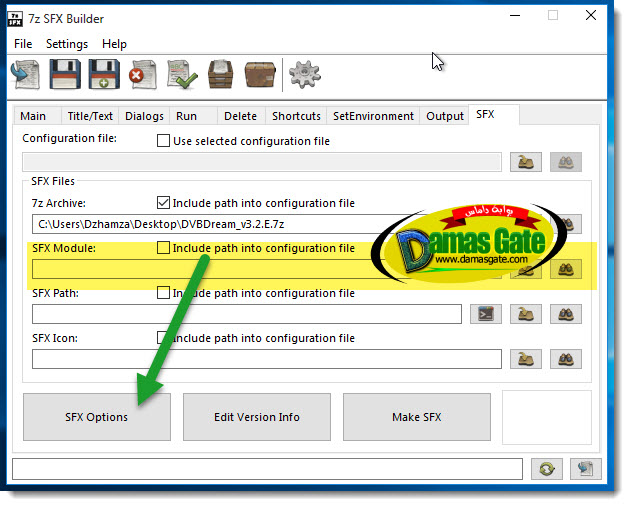Click the check document green checkmark icon

pos(183,75)
